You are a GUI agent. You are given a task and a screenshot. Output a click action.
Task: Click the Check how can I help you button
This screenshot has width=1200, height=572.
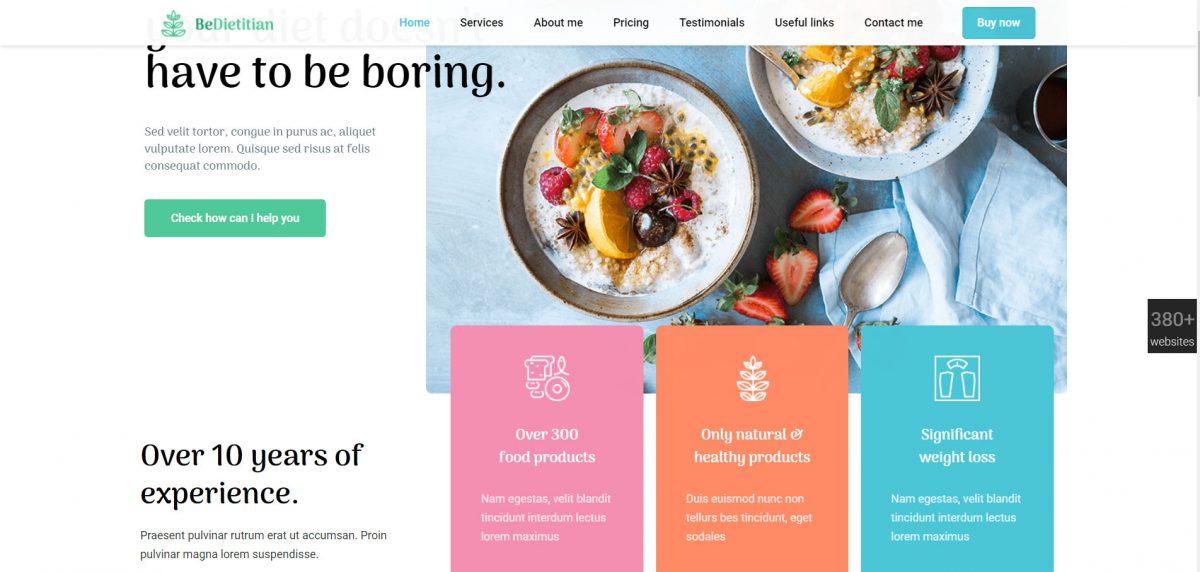pyautogui.click(x=235, y=218)
